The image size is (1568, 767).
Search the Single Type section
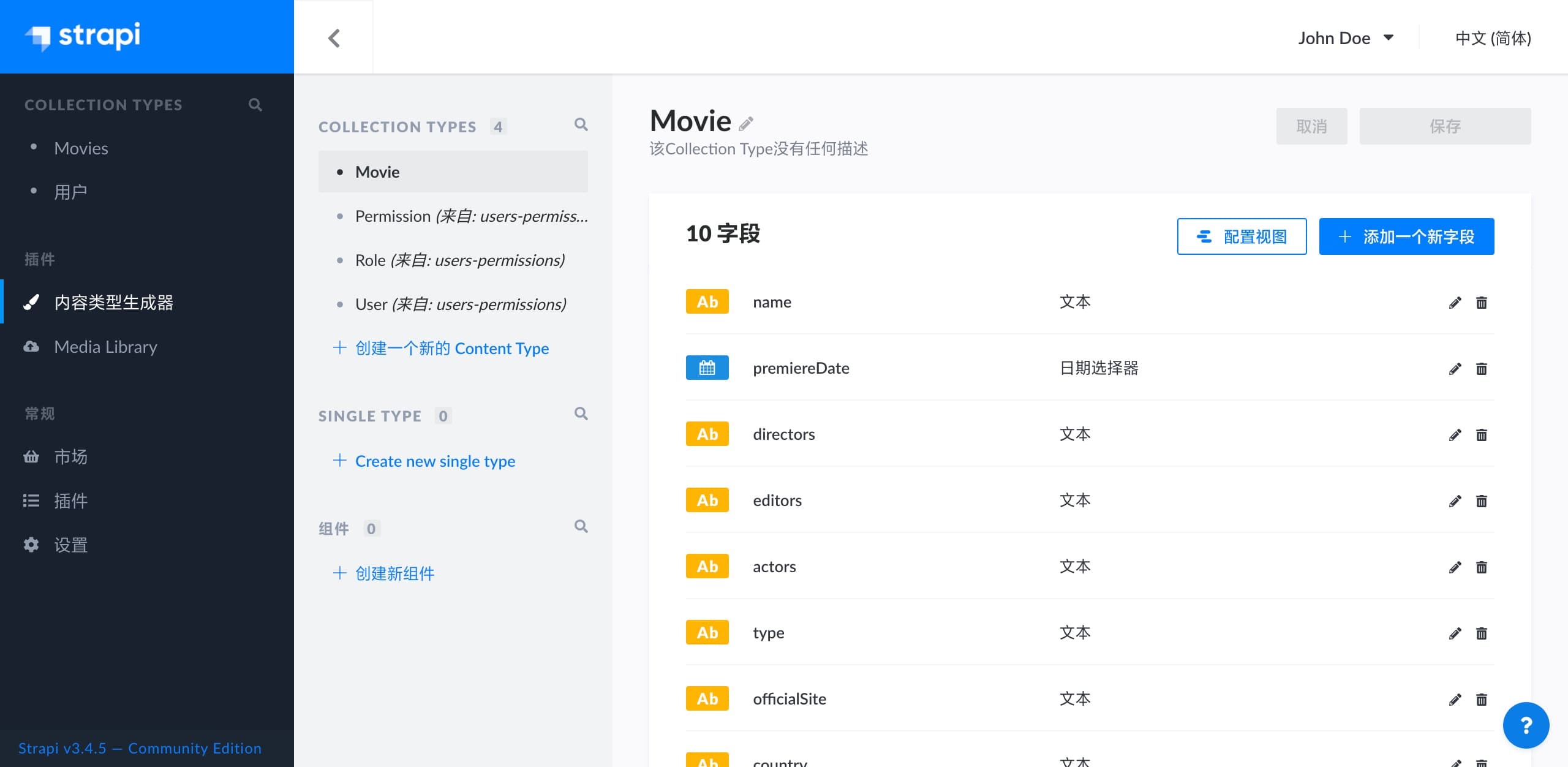tap(581, 414)
